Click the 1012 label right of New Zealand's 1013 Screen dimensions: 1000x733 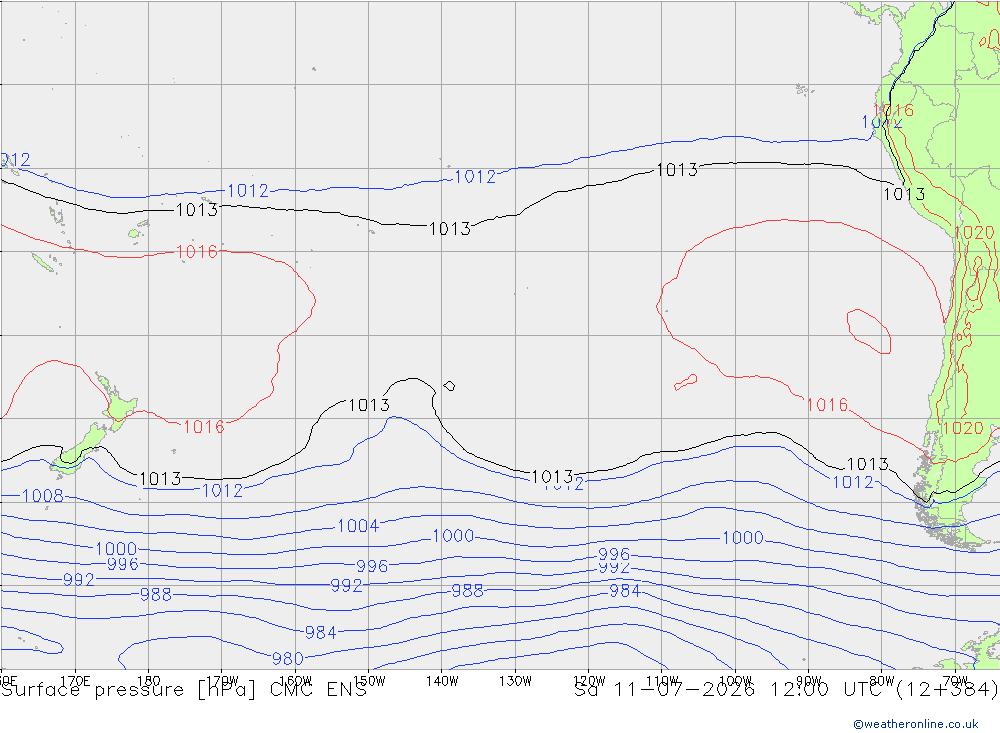point(222,491)
